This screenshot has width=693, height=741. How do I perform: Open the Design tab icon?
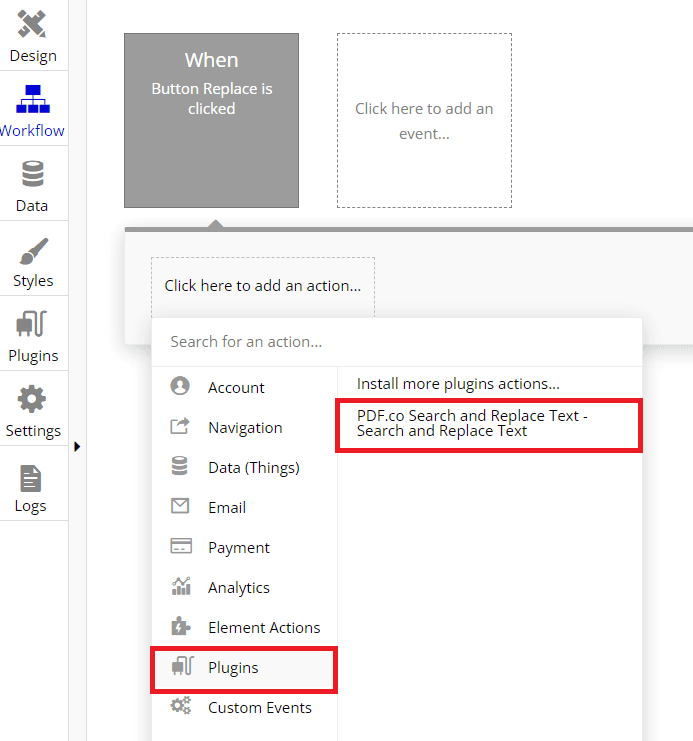(x=32, y=24)
